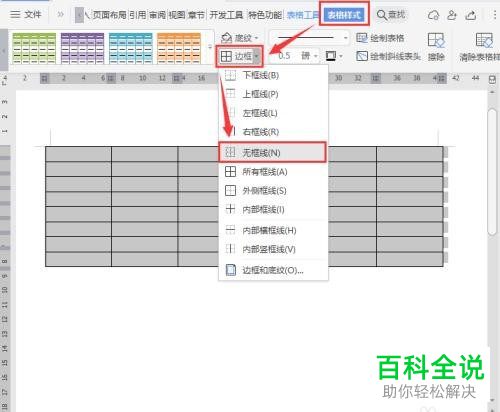Viewport: 500px width, 412px height.
Task: Choose 下框线(B) from the border menu
Action: (x=273, y=75)
